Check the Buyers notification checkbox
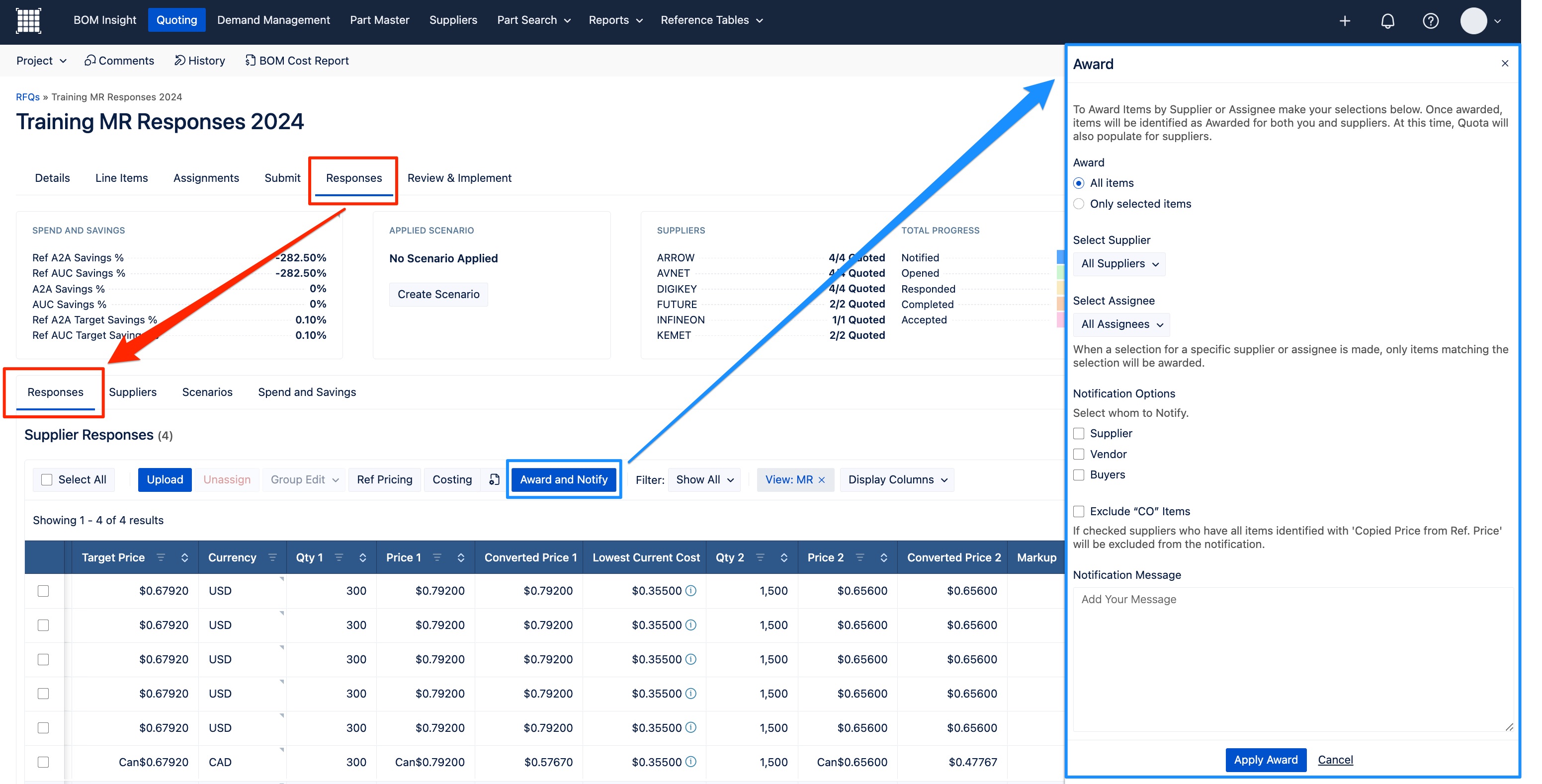This screenshot has height=784, width=1542. coord(1079,474)
